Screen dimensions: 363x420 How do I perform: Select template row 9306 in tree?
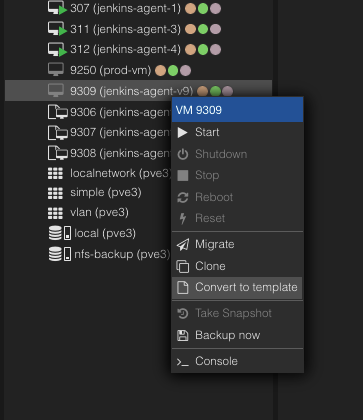point(88,112)
